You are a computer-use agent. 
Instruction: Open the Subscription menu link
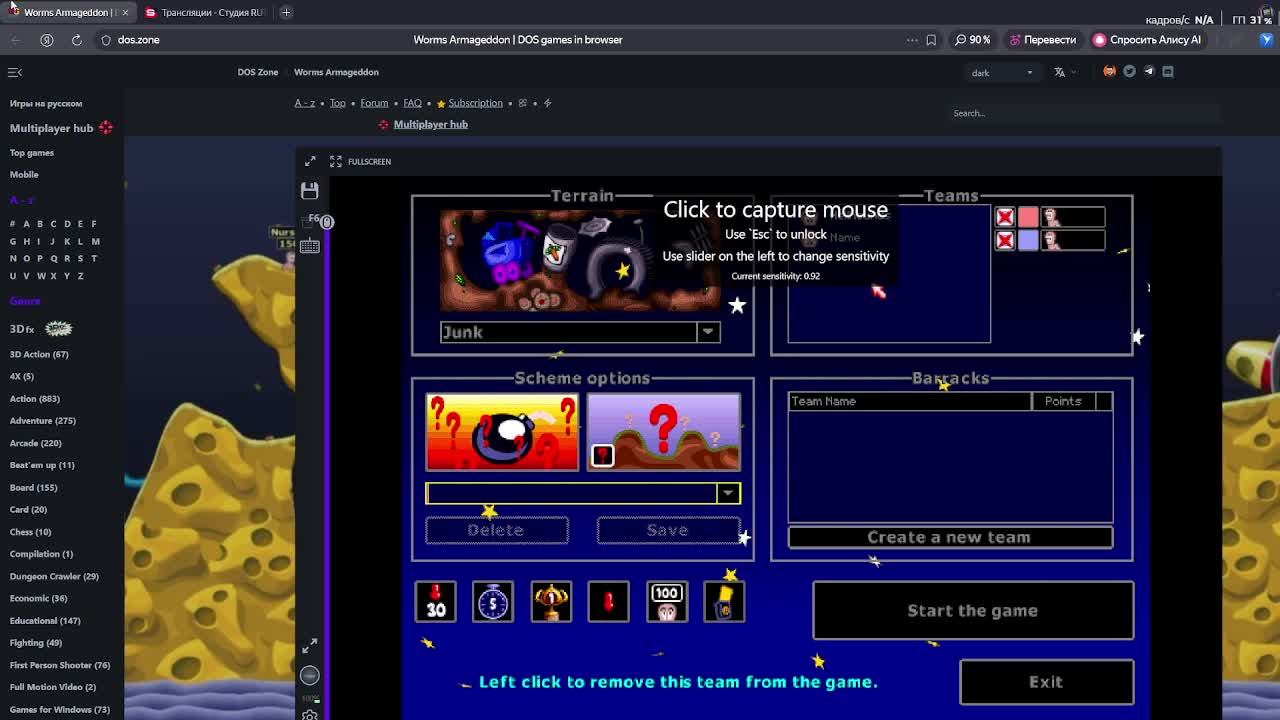pyautogui.click(x=475, y=103)
